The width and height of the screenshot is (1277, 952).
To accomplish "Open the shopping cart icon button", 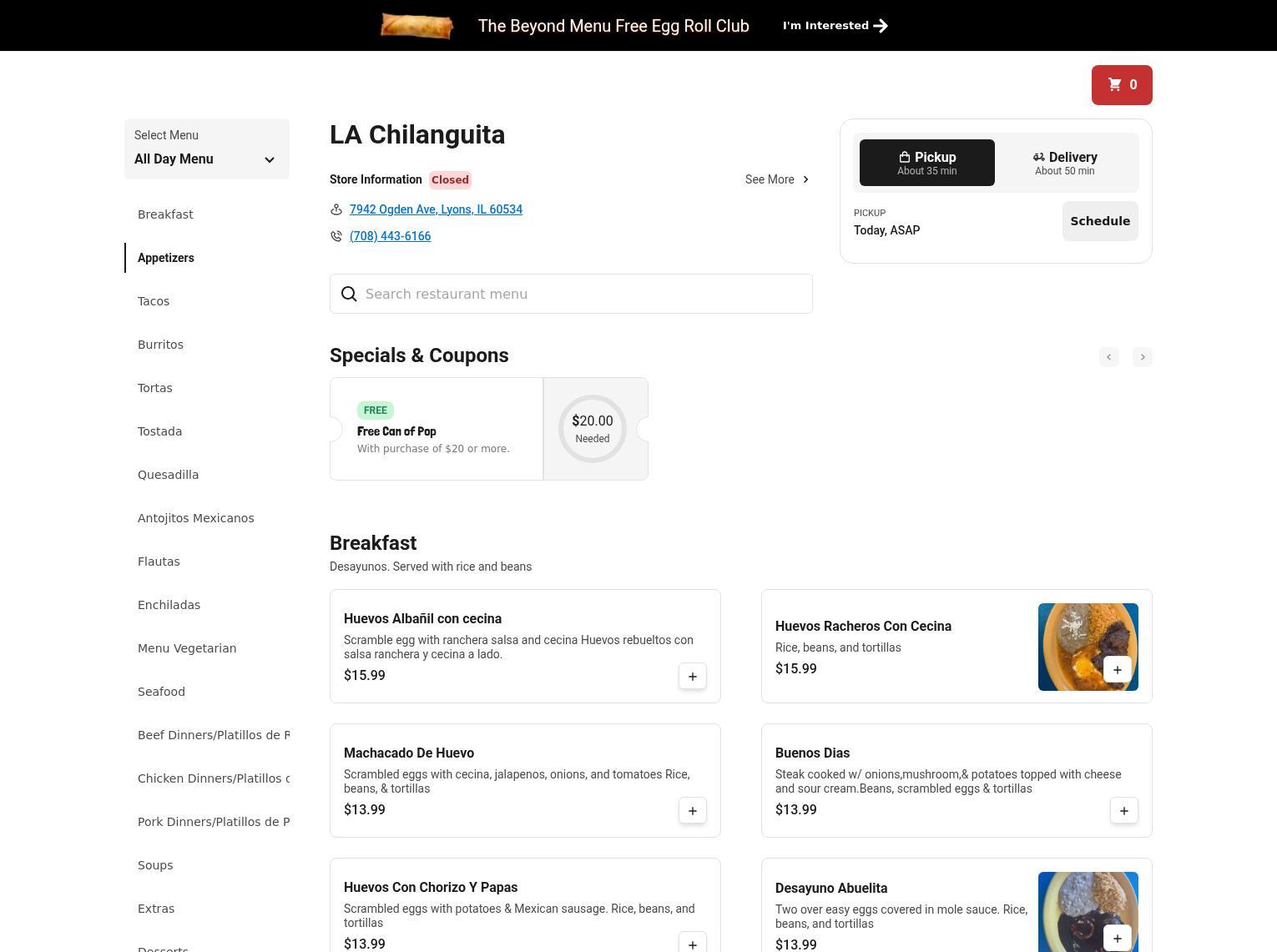I will point(1121,85).
